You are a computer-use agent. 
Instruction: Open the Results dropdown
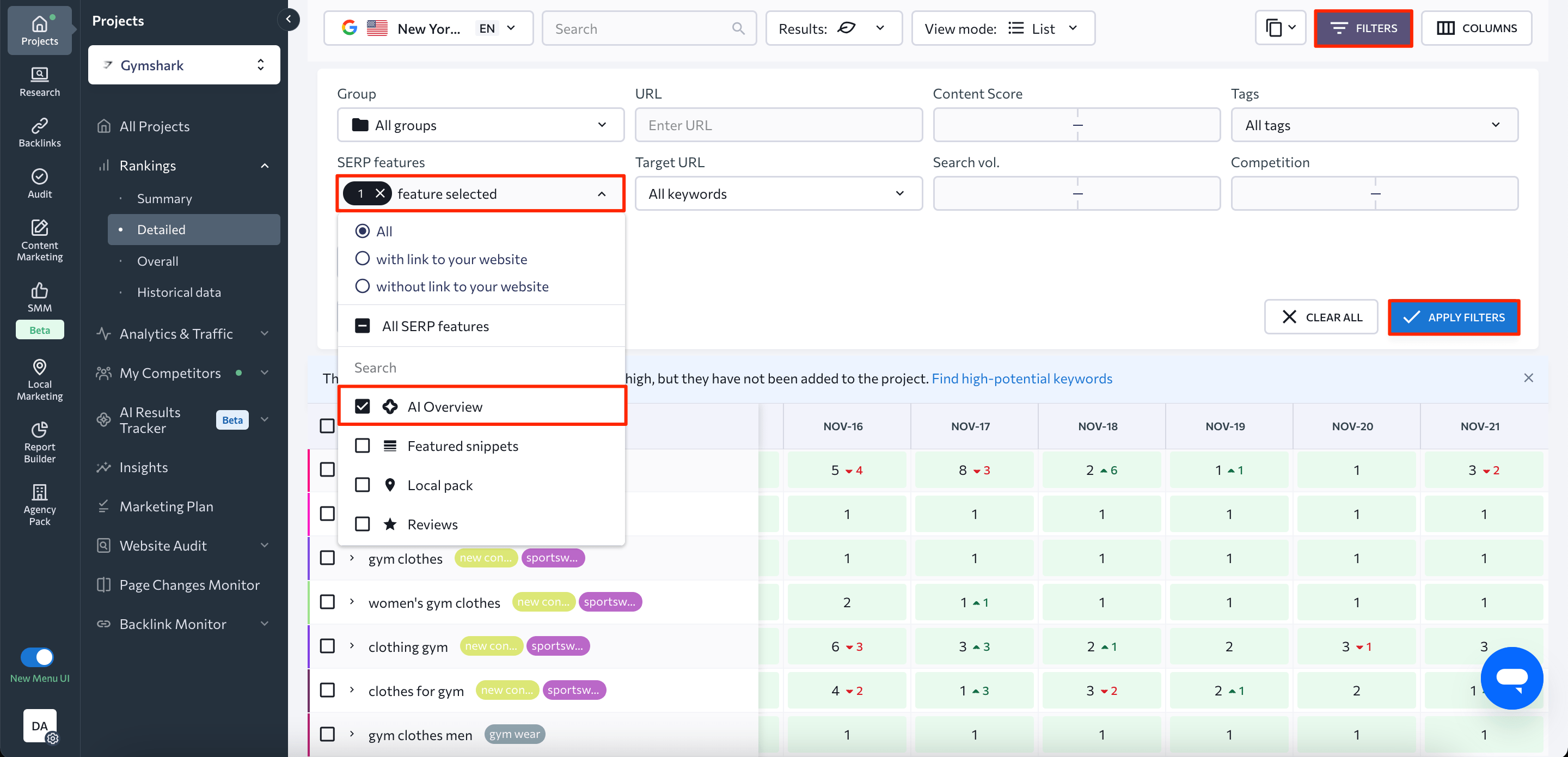pos(834,28)
